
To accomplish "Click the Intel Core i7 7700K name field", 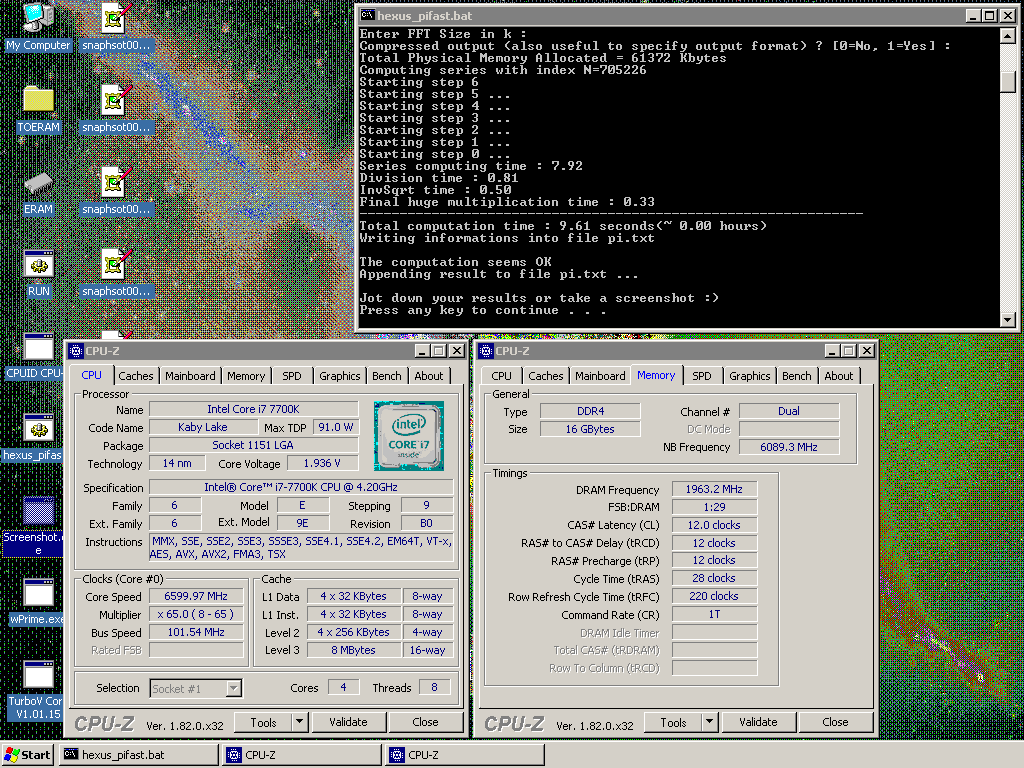I will (x=253, y=409).
